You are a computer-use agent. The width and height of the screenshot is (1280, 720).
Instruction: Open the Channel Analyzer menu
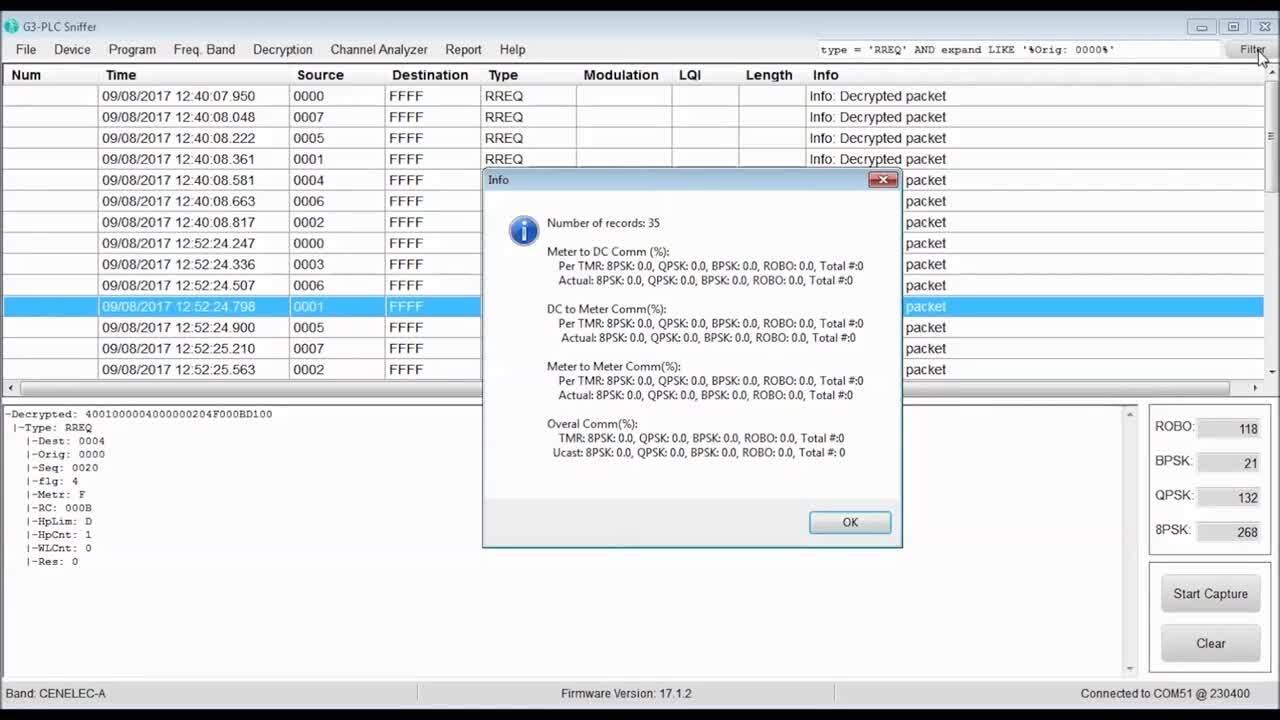[378, 49]
